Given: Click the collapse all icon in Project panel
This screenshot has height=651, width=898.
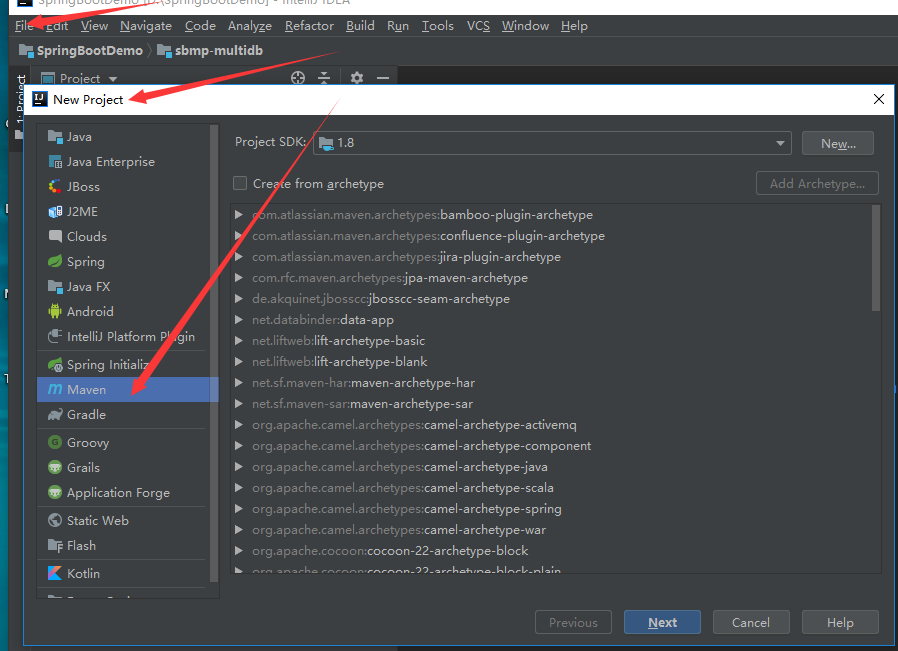Looking at the screenshot, I should 324,78.
